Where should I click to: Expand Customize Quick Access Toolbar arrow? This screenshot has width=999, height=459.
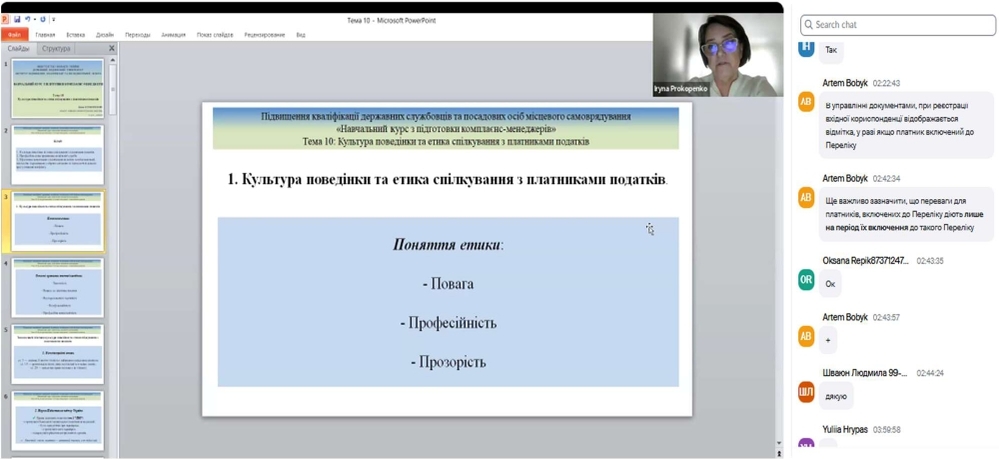point(53,19)
